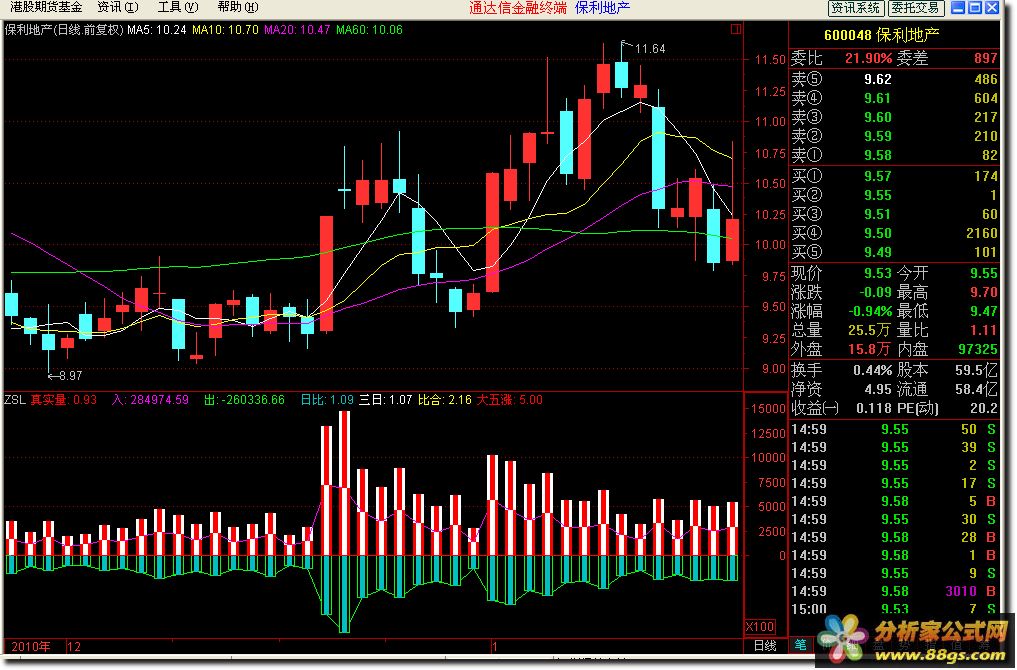1017x670 pixels.
Task: Click the MA60: 10.06 indicator label
Action: (x=369, y=30)
